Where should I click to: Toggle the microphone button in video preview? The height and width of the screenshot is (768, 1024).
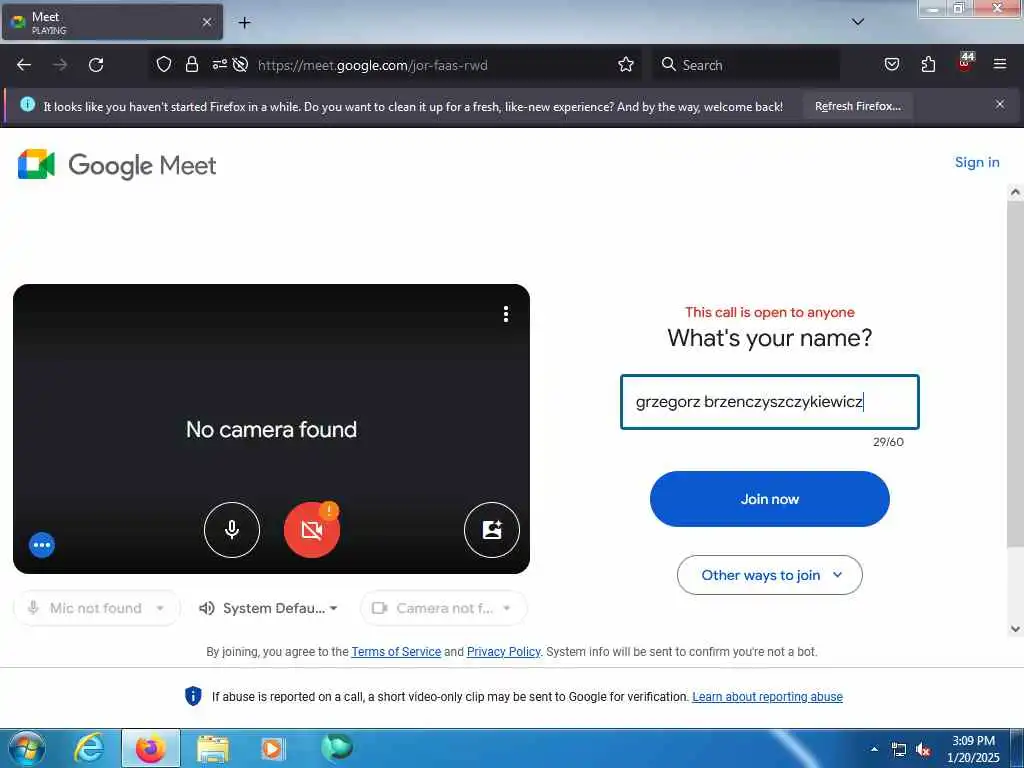click(x=232, y=530)
